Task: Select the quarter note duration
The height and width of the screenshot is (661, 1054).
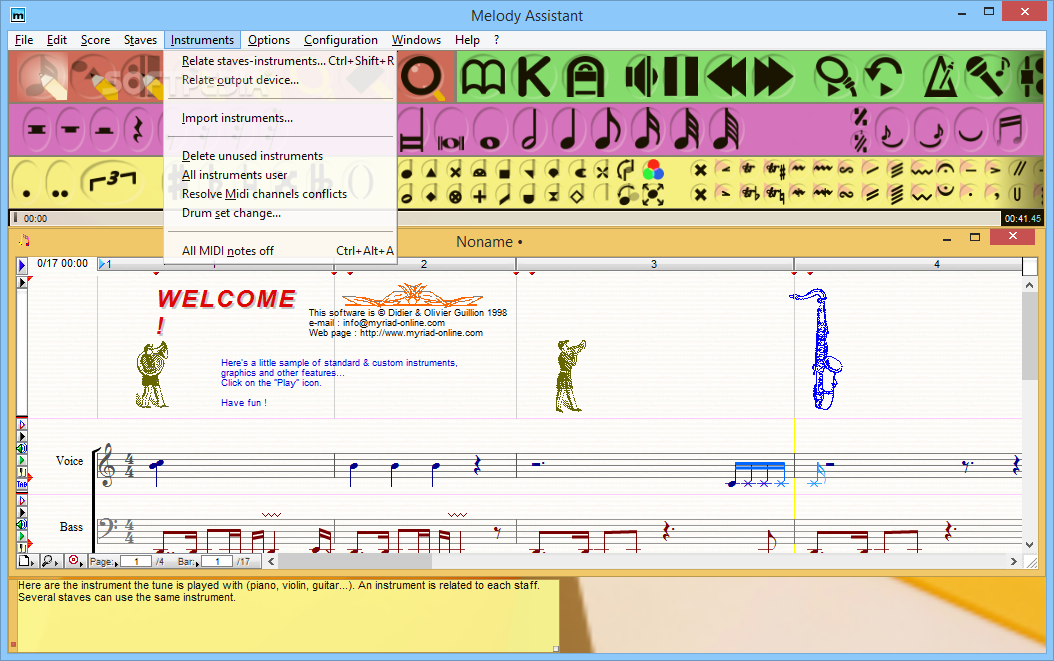Action: pyautogui.click(x=569, y=129)
